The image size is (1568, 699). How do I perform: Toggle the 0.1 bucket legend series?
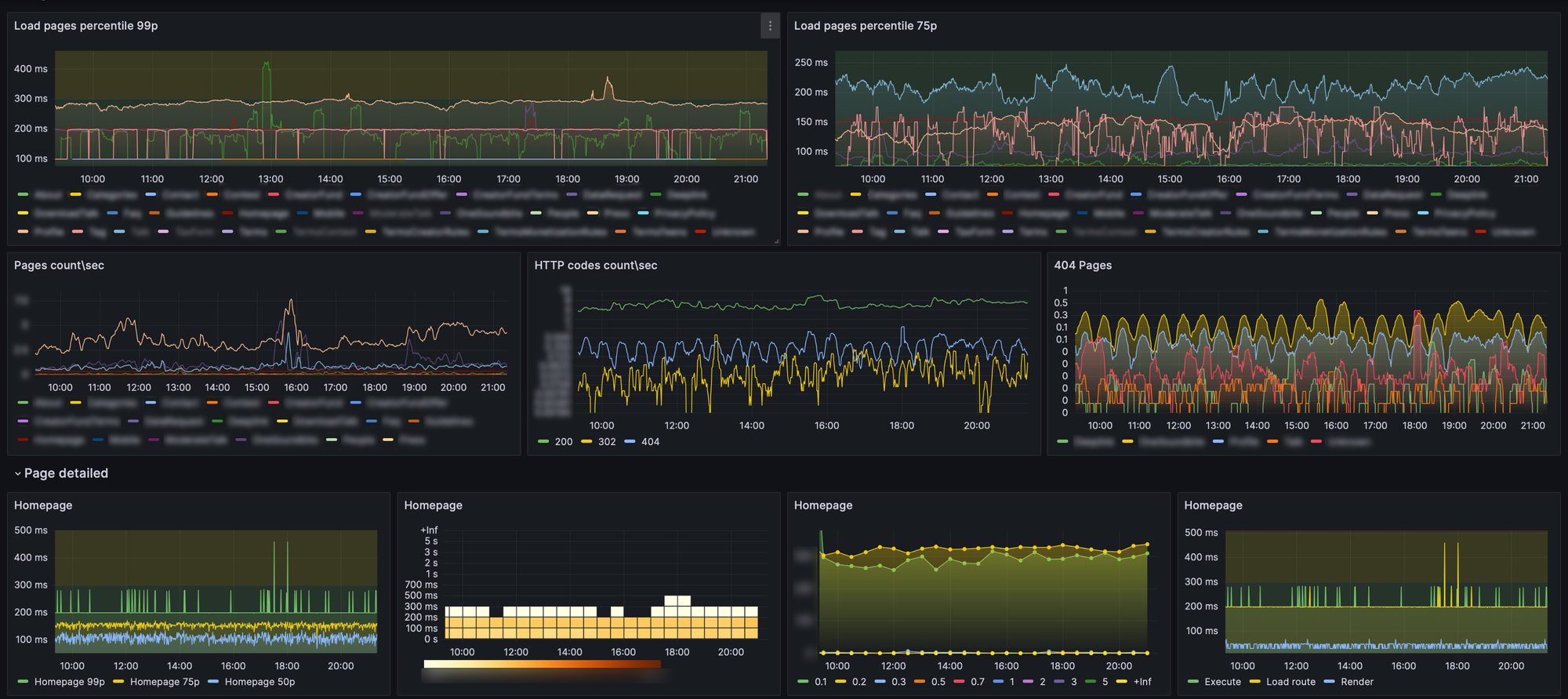820,682
